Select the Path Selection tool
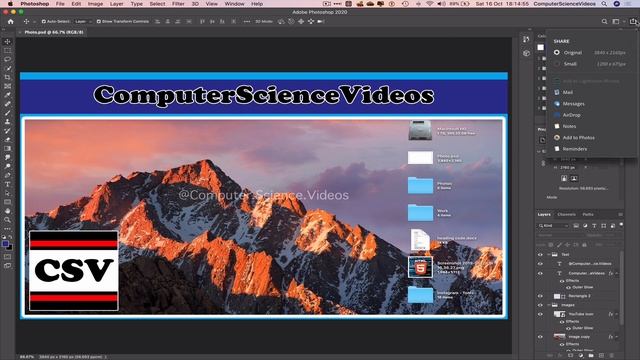Screen dimensions: 640x360 [x=7, y=193]
